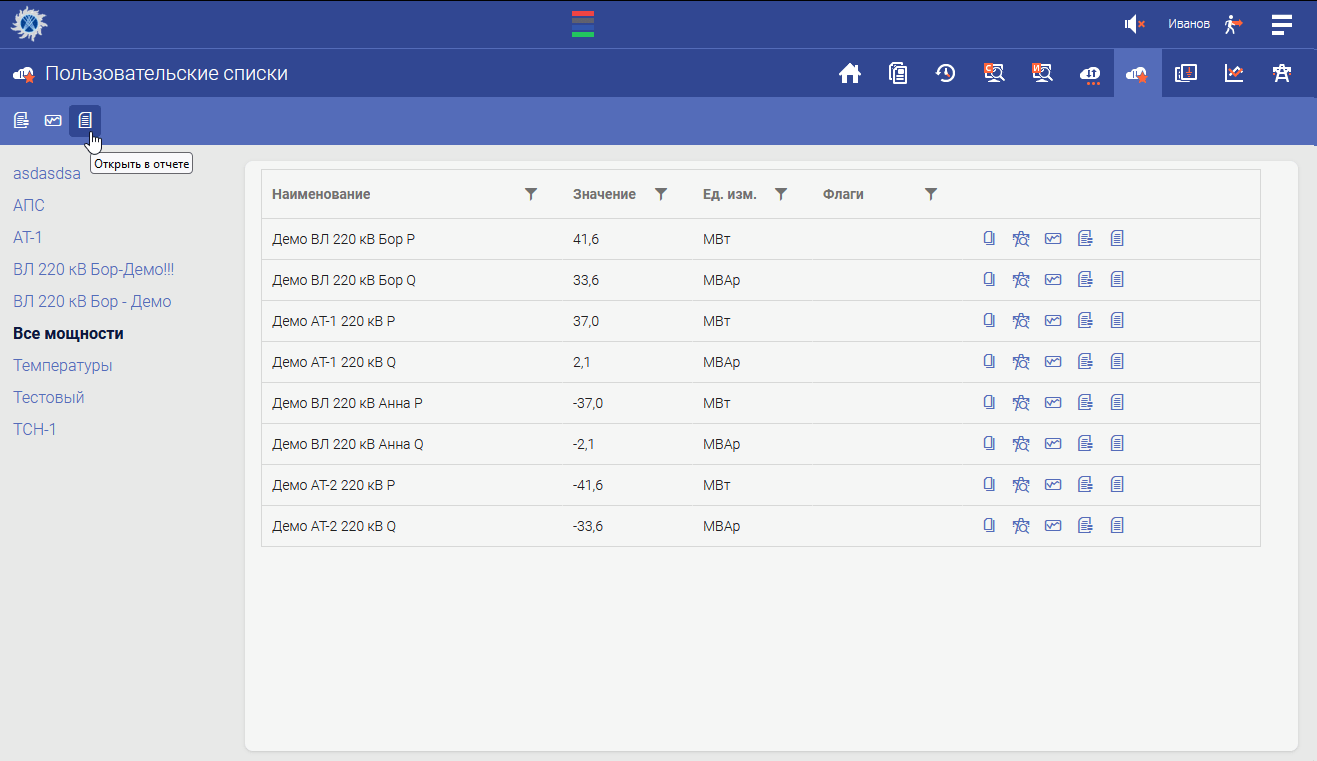1317x761 pixels.
Task: Open the hamburger main menu
Action: [1282, 24]
